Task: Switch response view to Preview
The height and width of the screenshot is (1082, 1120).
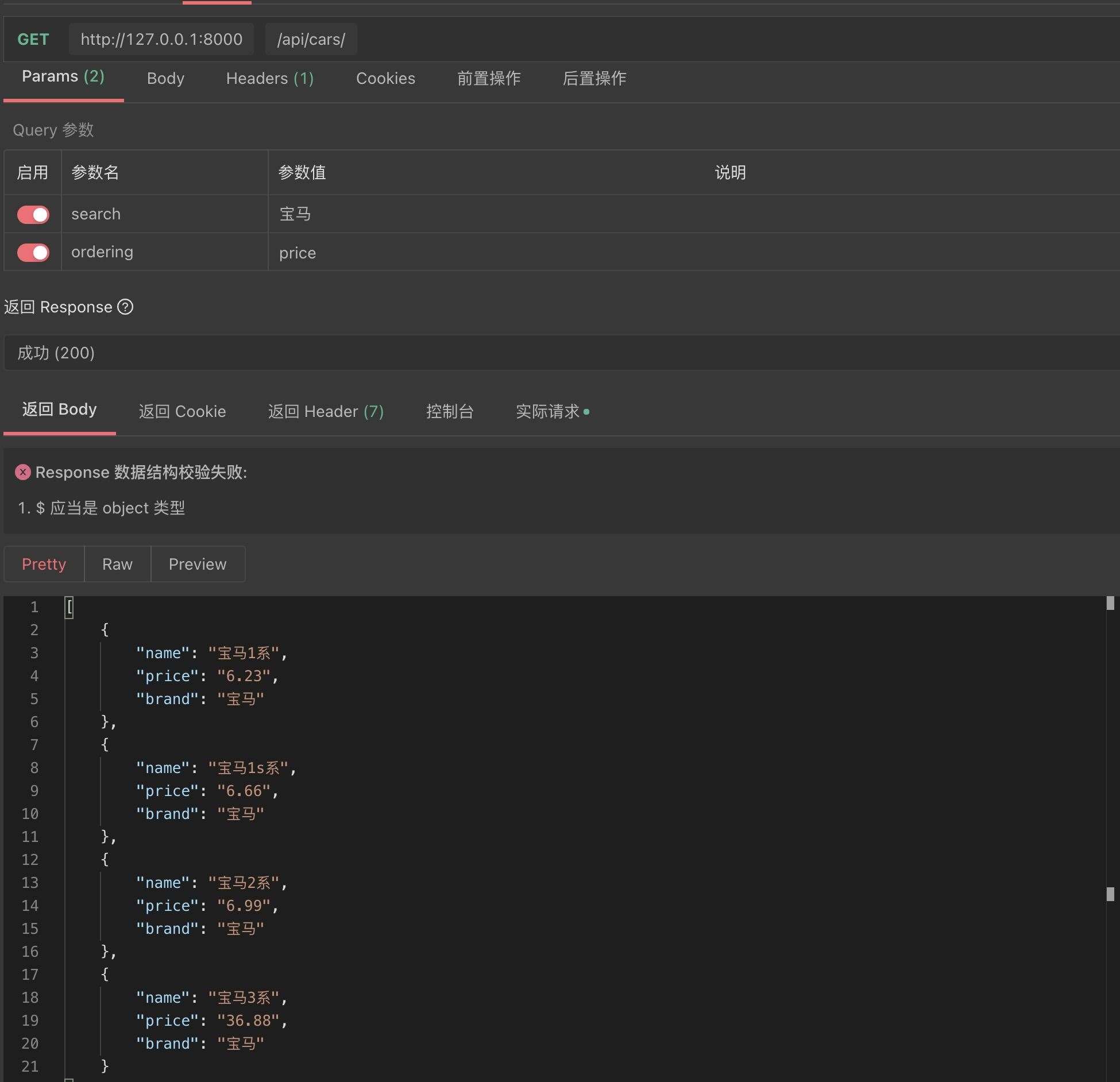Action: coord(198,564)
